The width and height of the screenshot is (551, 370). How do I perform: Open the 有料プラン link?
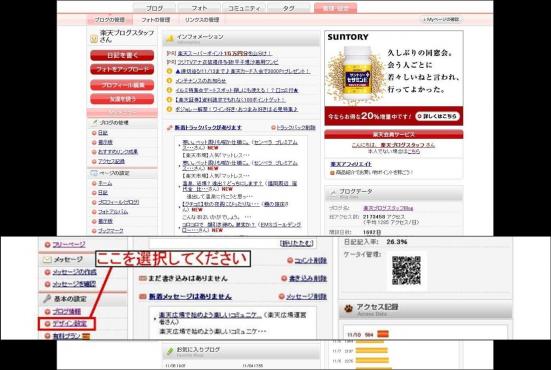tap(67, 336)
